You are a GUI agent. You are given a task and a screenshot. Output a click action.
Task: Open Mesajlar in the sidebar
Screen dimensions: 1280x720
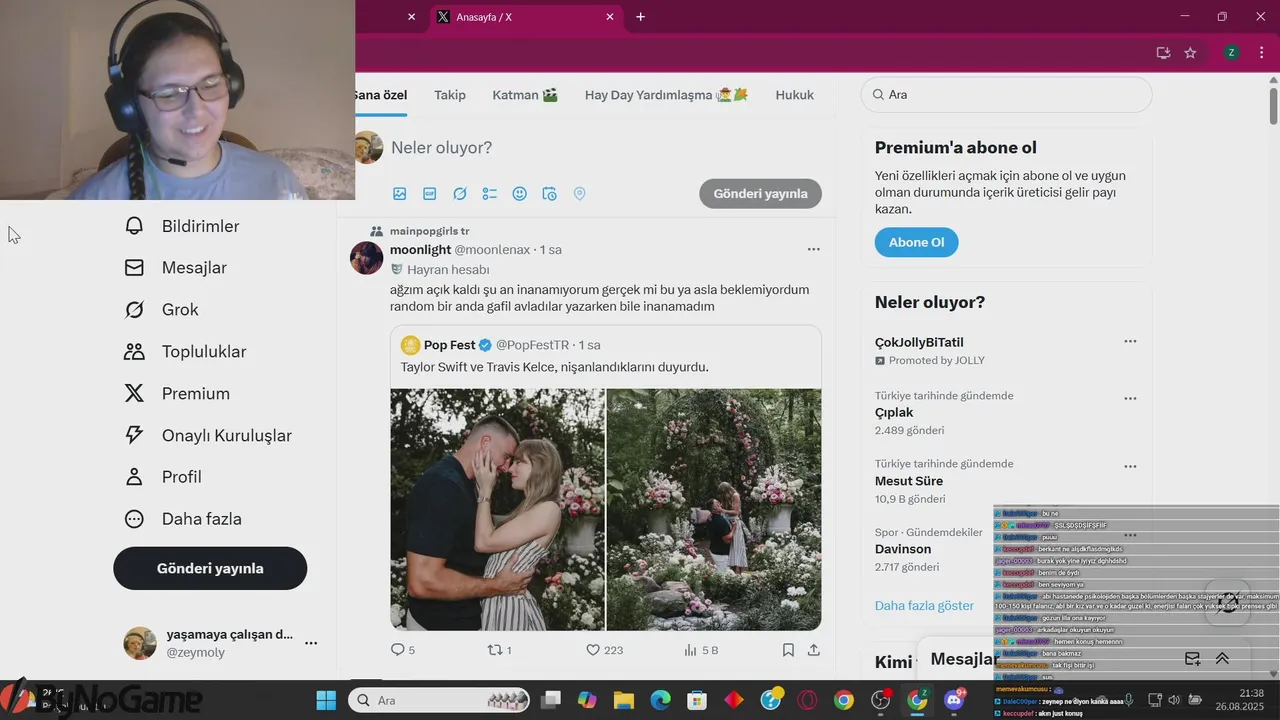176,268
